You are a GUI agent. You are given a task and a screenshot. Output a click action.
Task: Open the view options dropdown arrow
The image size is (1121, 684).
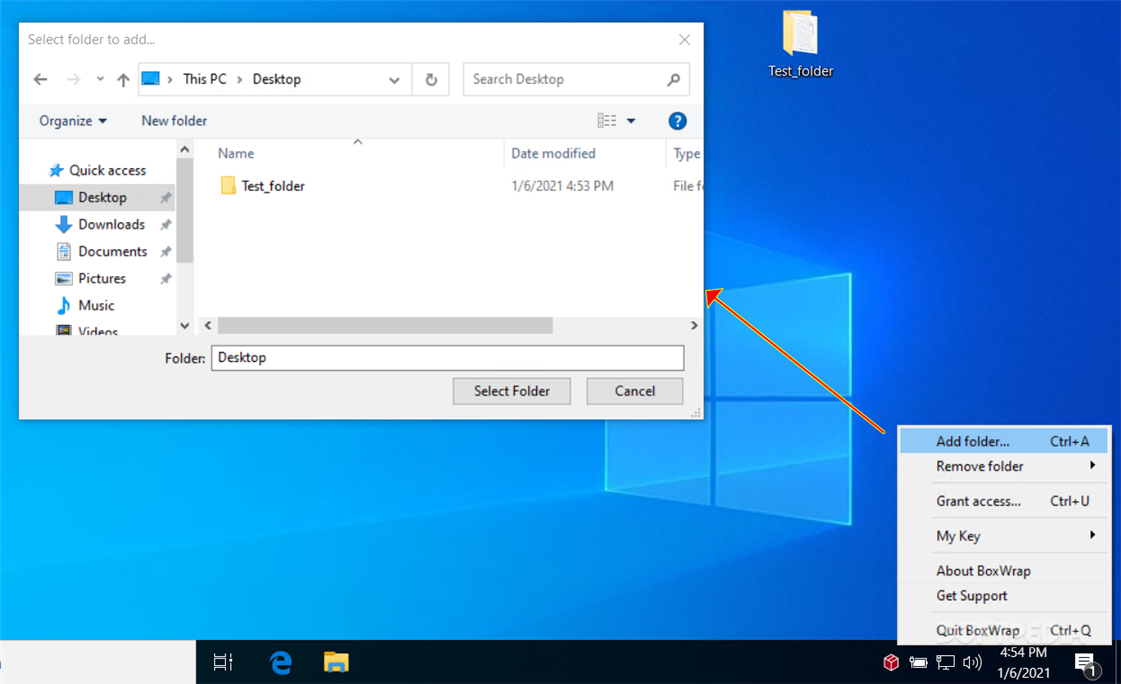pos(631,121)
